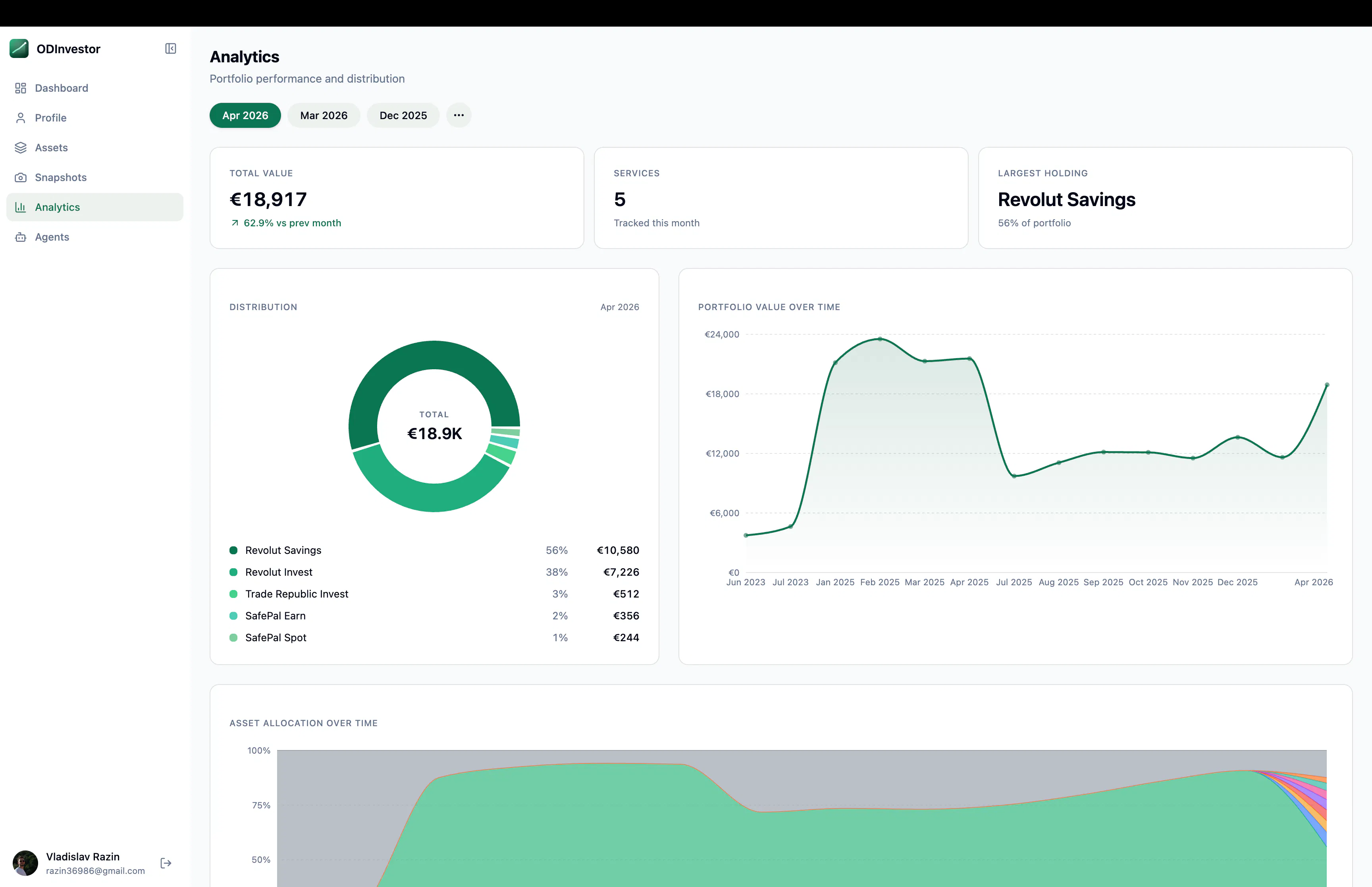
Task: Click the 38% share of Revolut Invest
Action: coord(557,572)
